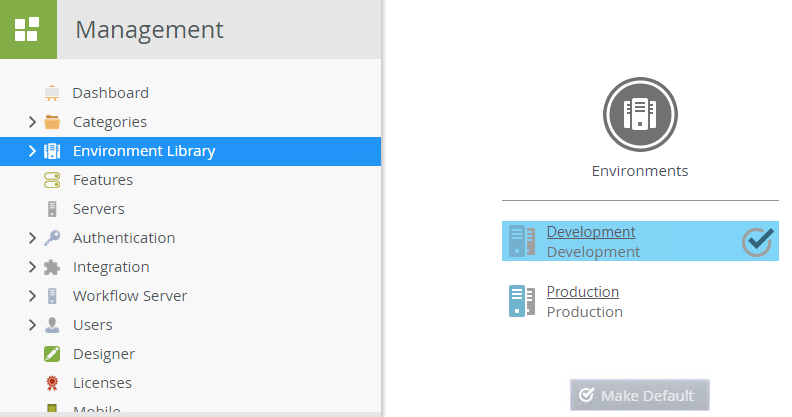Viewport: 792px width, 417px height.
Task: Open the Servers menu item
Action: tap(98, 209)
